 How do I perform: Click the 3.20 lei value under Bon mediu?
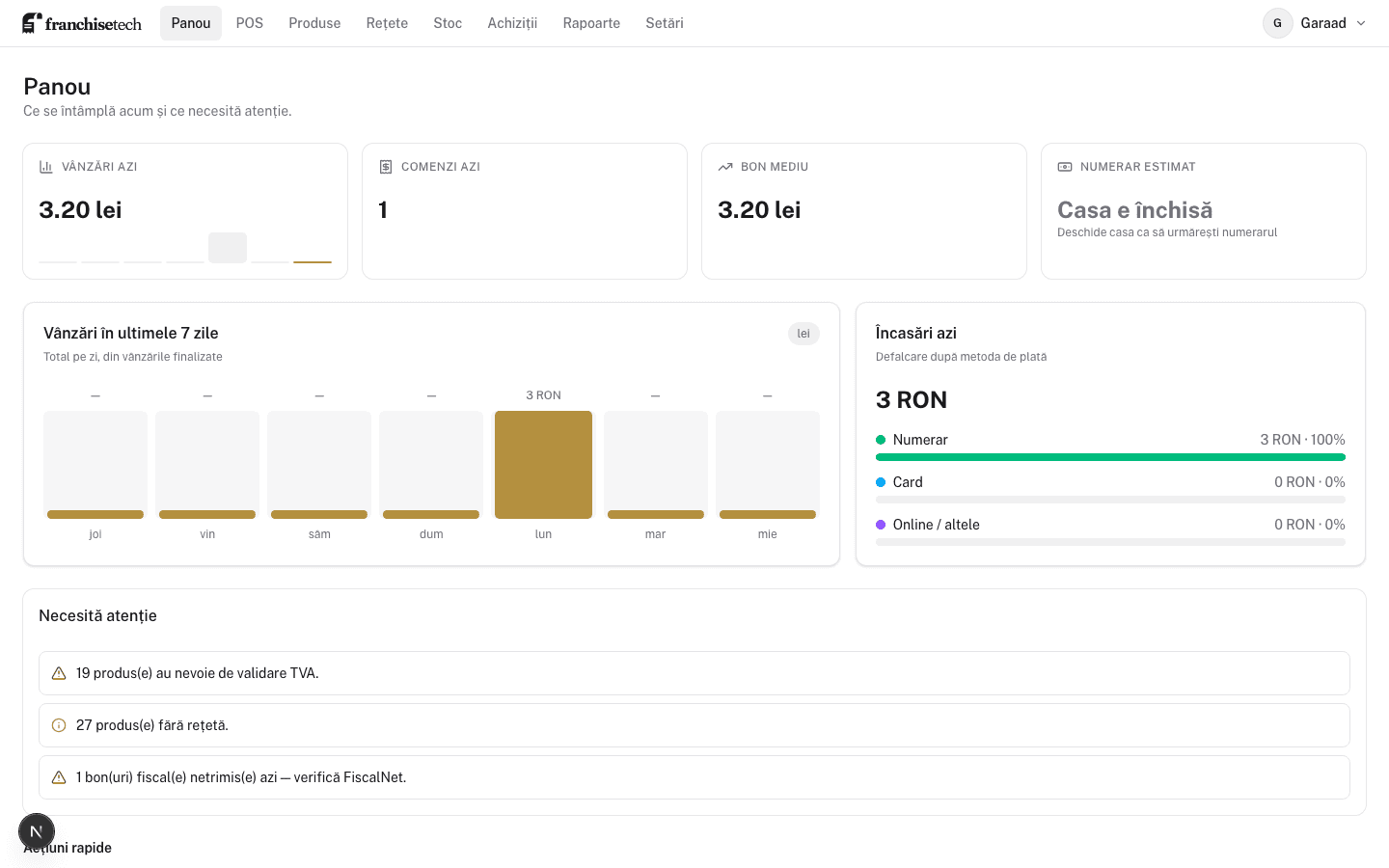(x=759, y=210)
